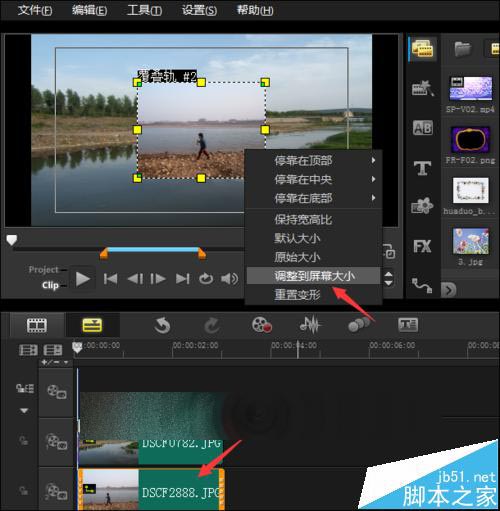Select the DSCF2888.JPG clip on timeline
500x511 pixels.
[151, 489]
